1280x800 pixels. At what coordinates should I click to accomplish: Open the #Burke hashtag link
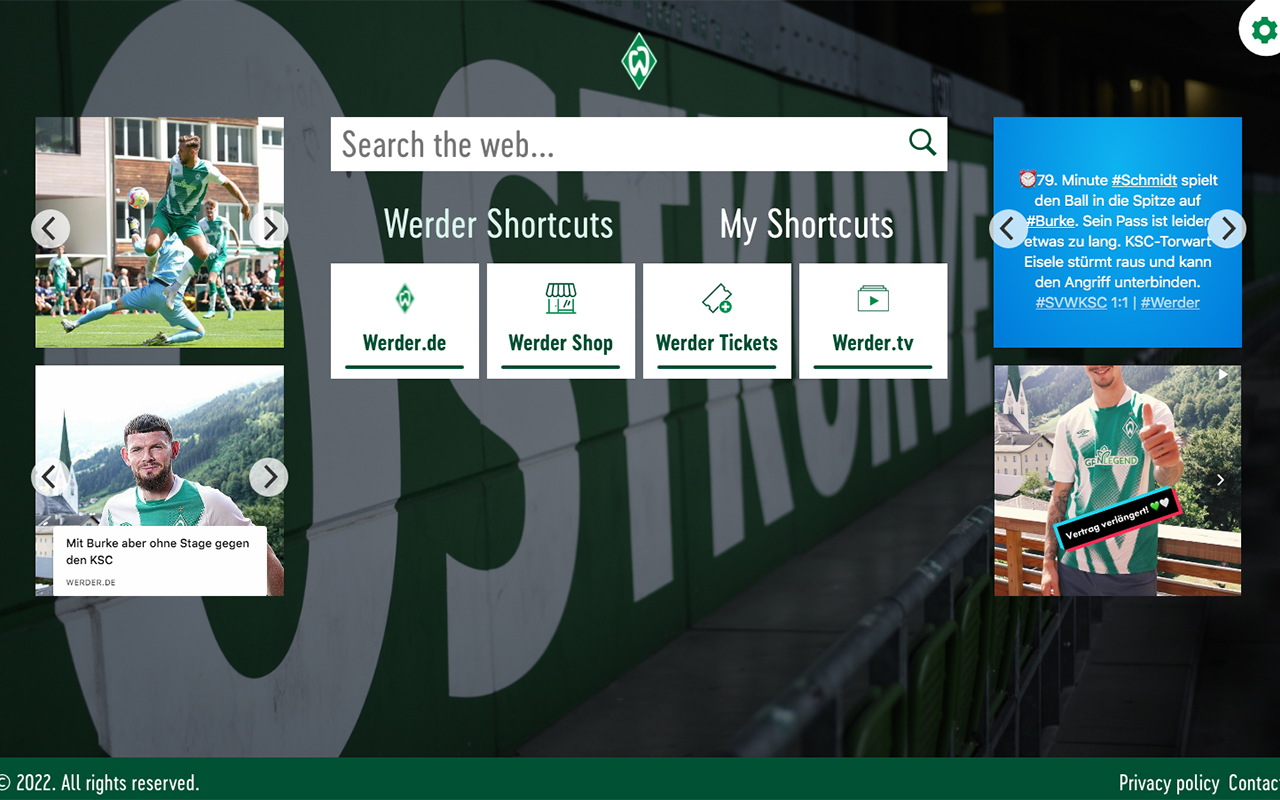click(x=1050, y=221)
